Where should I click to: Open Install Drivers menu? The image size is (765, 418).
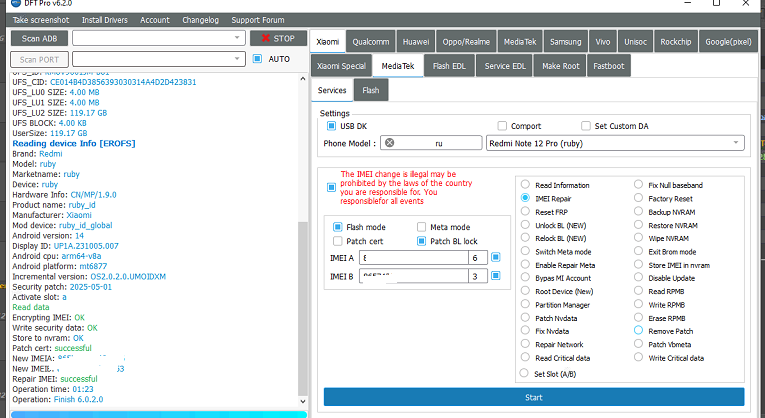104,20
